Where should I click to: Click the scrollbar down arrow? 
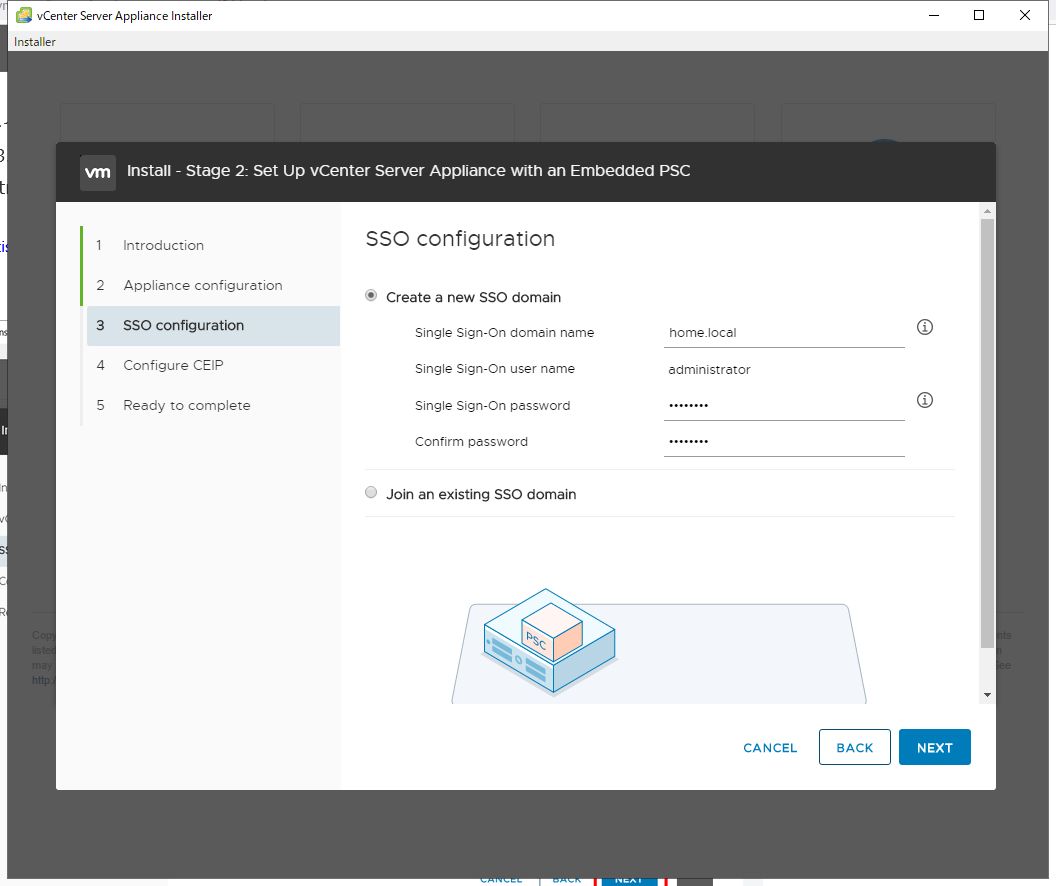[987, 695]
